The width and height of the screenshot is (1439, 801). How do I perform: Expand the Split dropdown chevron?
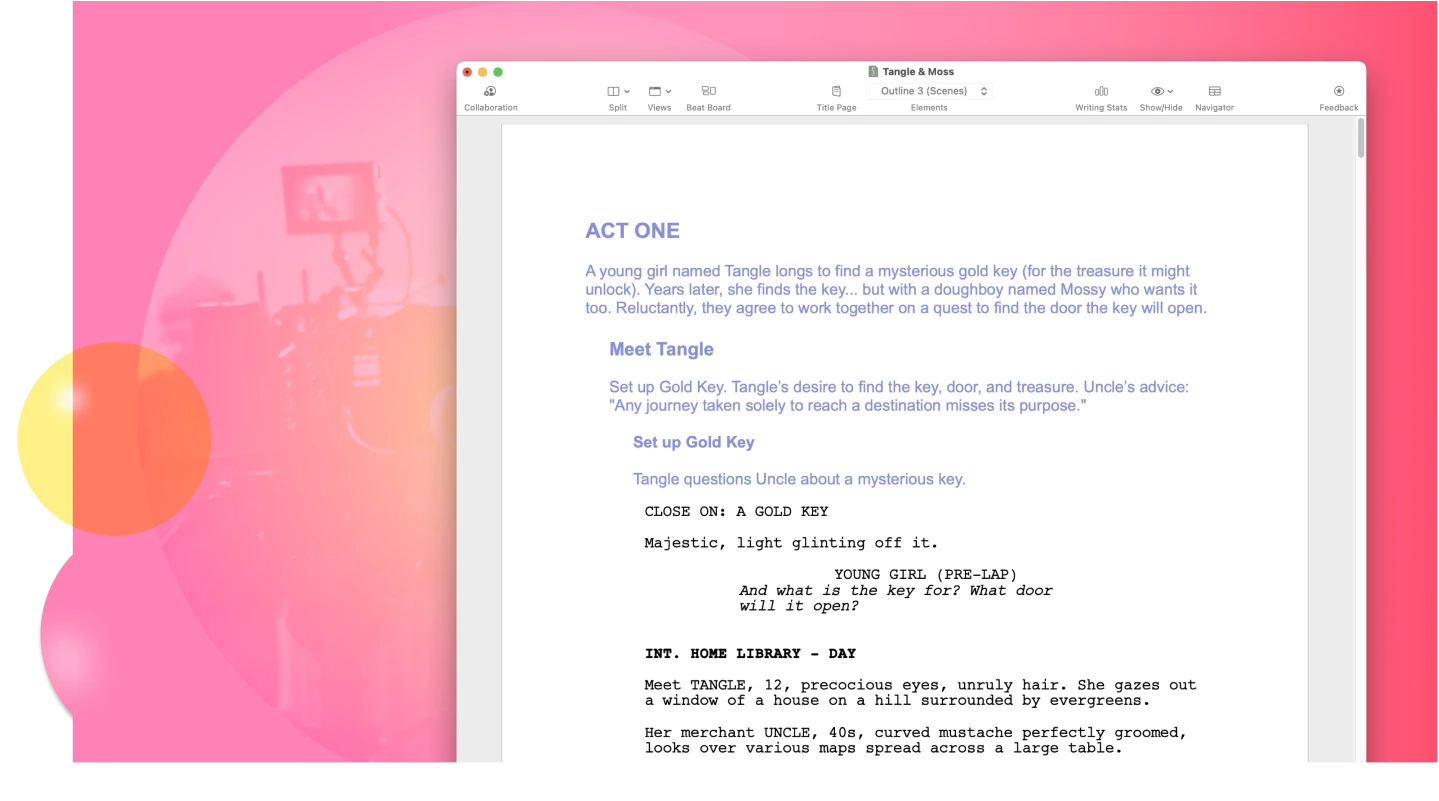(627, 92)
